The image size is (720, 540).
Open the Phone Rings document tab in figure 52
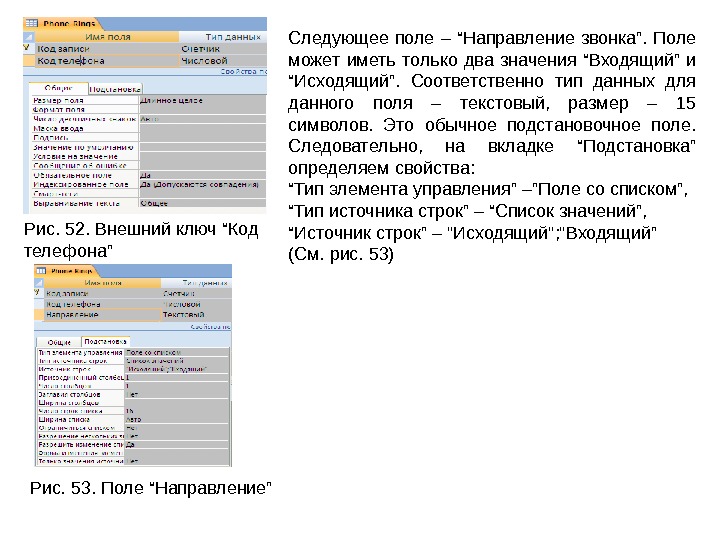click(x=63, y=23)
